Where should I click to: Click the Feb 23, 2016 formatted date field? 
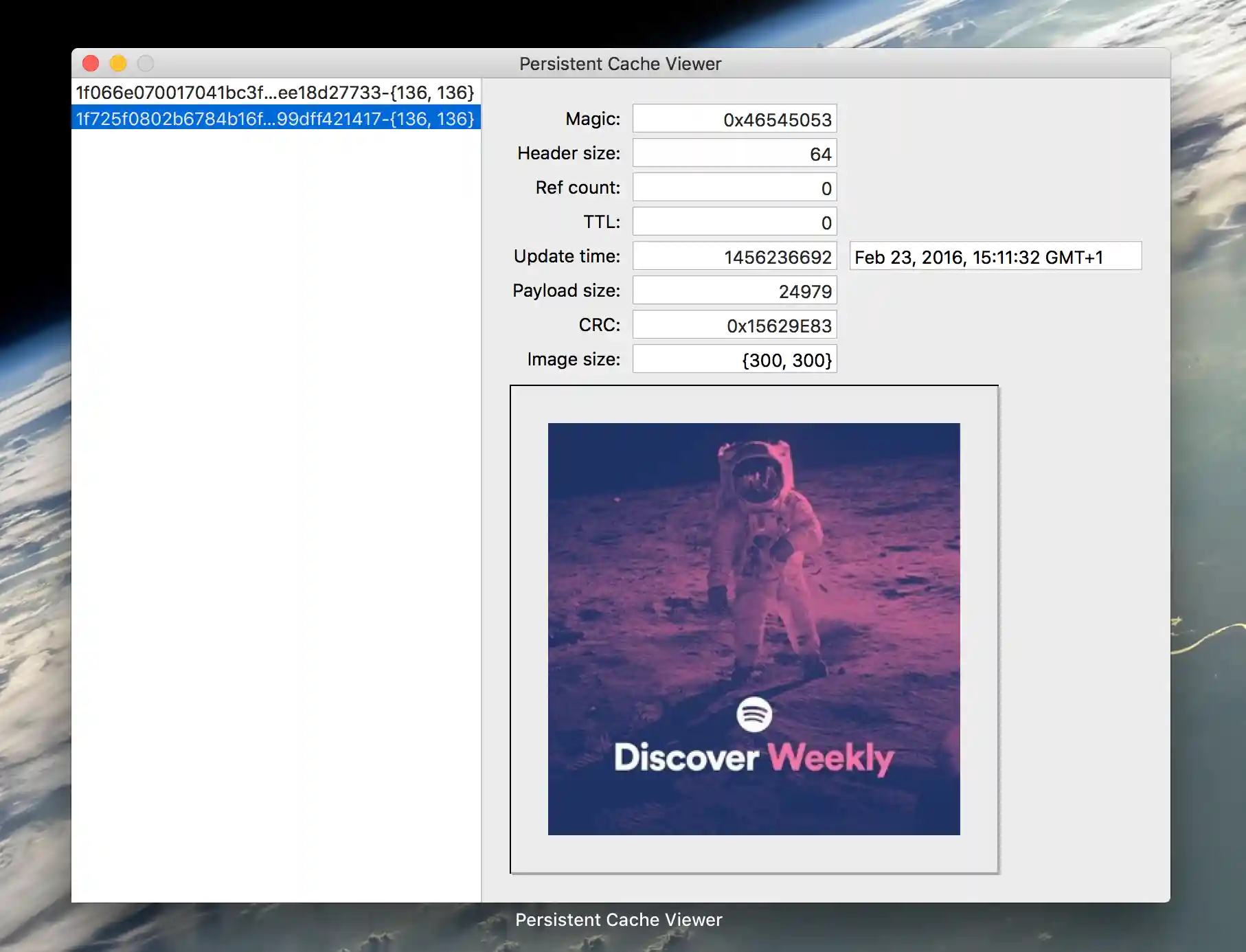tap(995, 257)
